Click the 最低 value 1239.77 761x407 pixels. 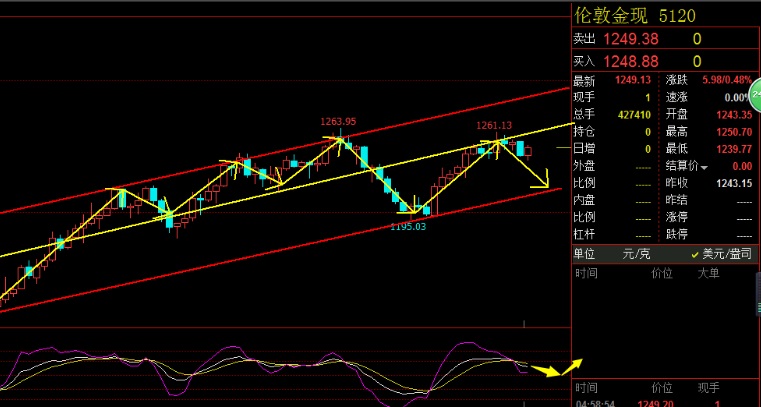tap(734, 149)
